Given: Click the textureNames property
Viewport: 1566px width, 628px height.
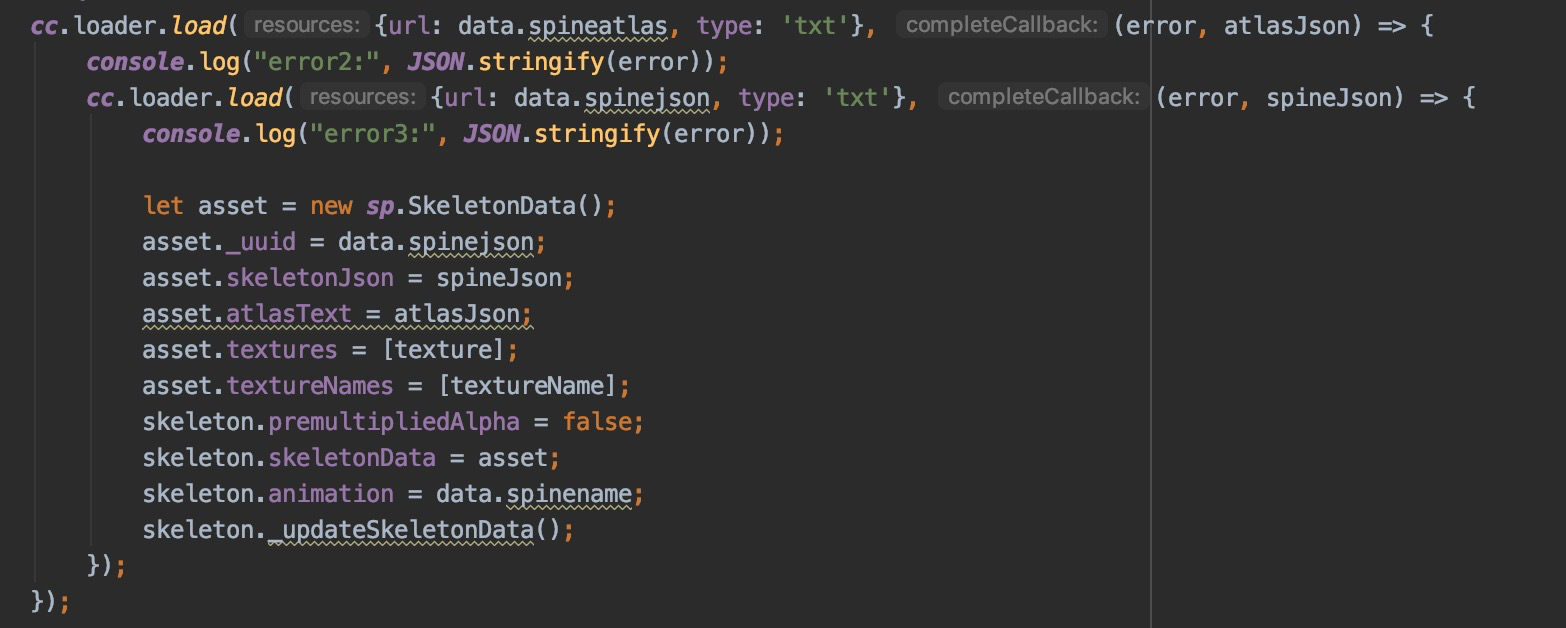Looking at the screenshot, I should [310, 386].
